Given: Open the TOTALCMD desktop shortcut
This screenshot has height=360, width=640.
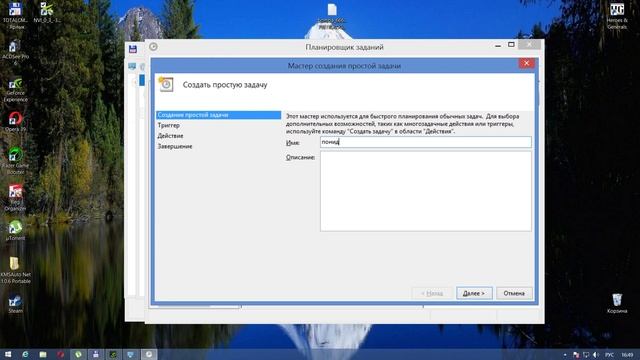Looking at the screenshot, I should click(x=15, y=15).
